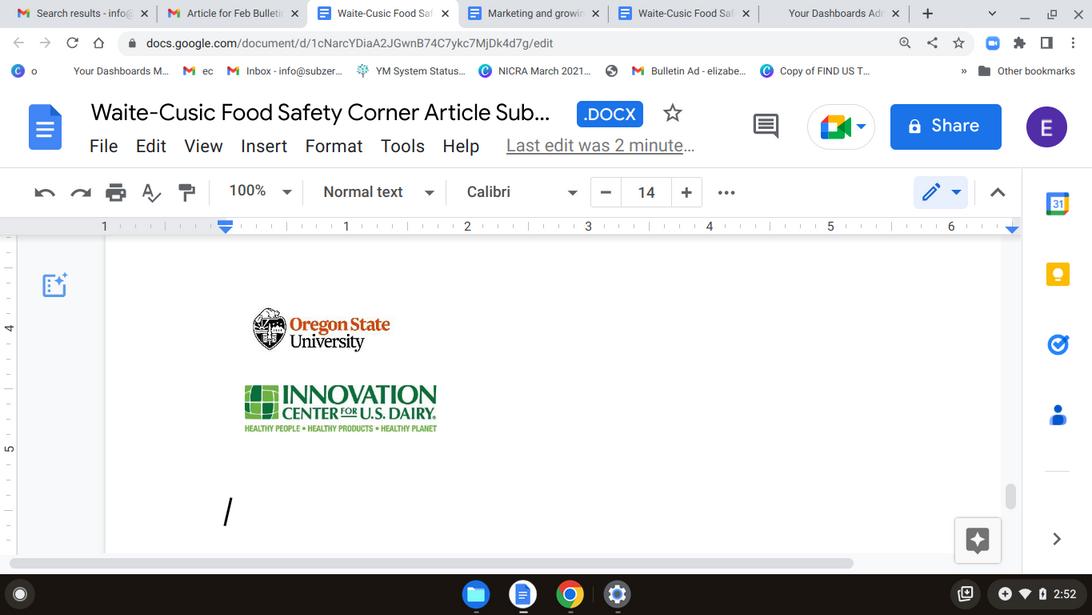Decrease font size with minus
This screenshot has height=615, width=1092.
click(605, 193)
